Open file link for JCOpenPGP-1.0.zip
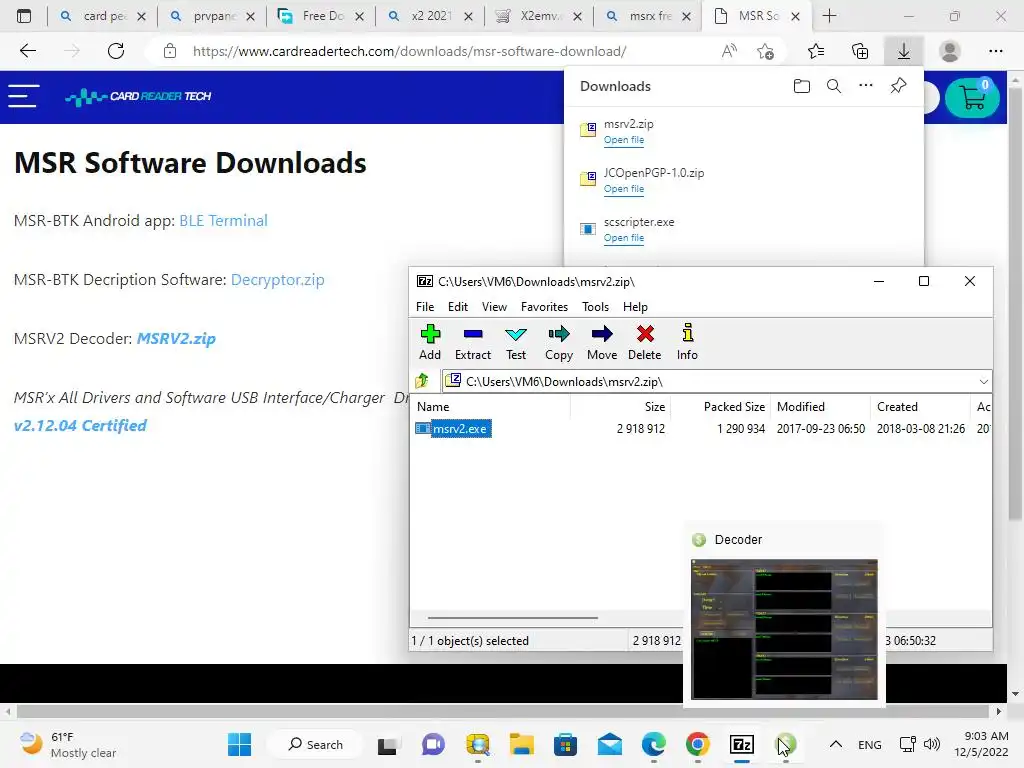 [x=624, y=189]
